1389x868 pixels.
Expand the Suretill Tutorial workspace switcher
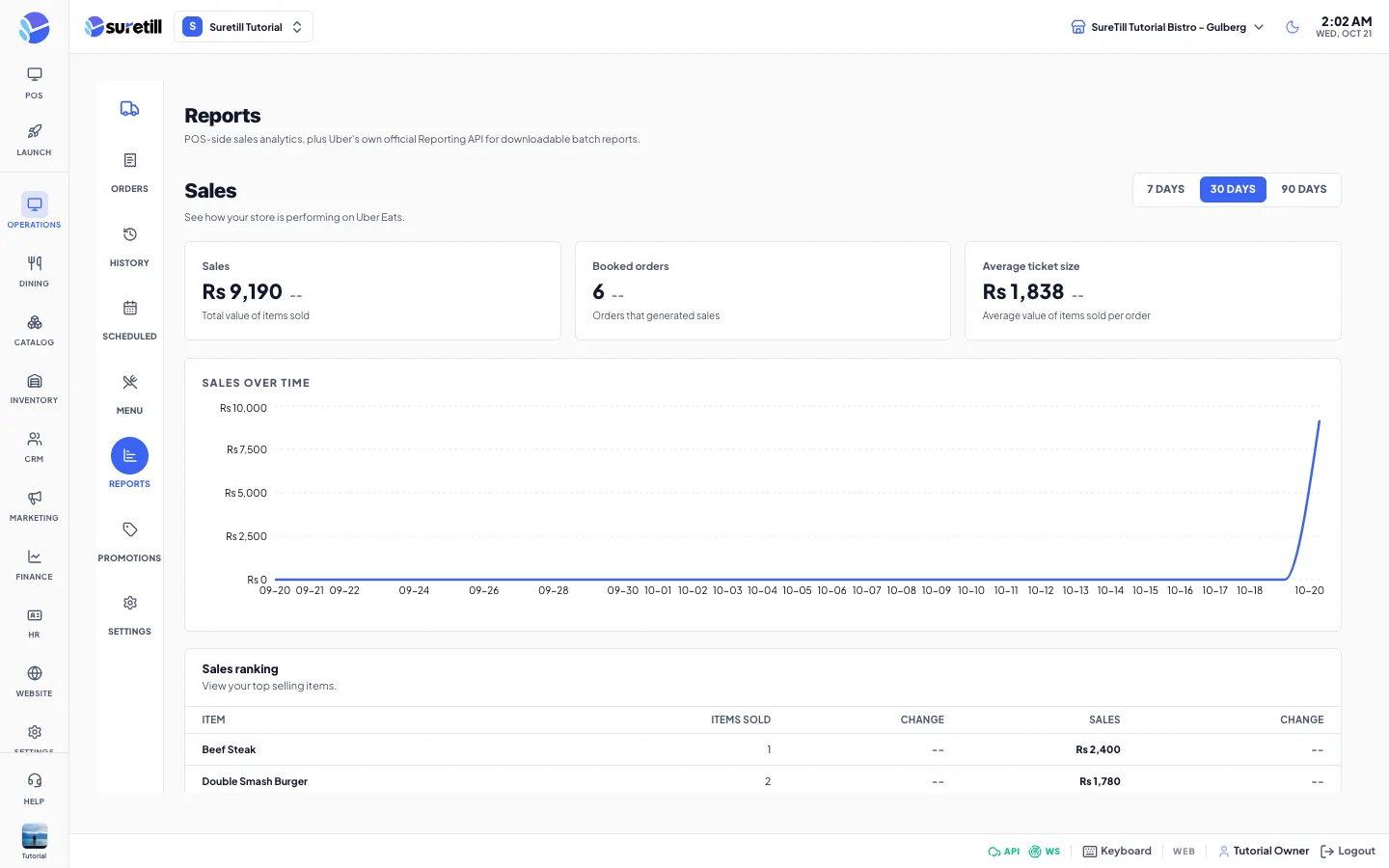(243, 27)
